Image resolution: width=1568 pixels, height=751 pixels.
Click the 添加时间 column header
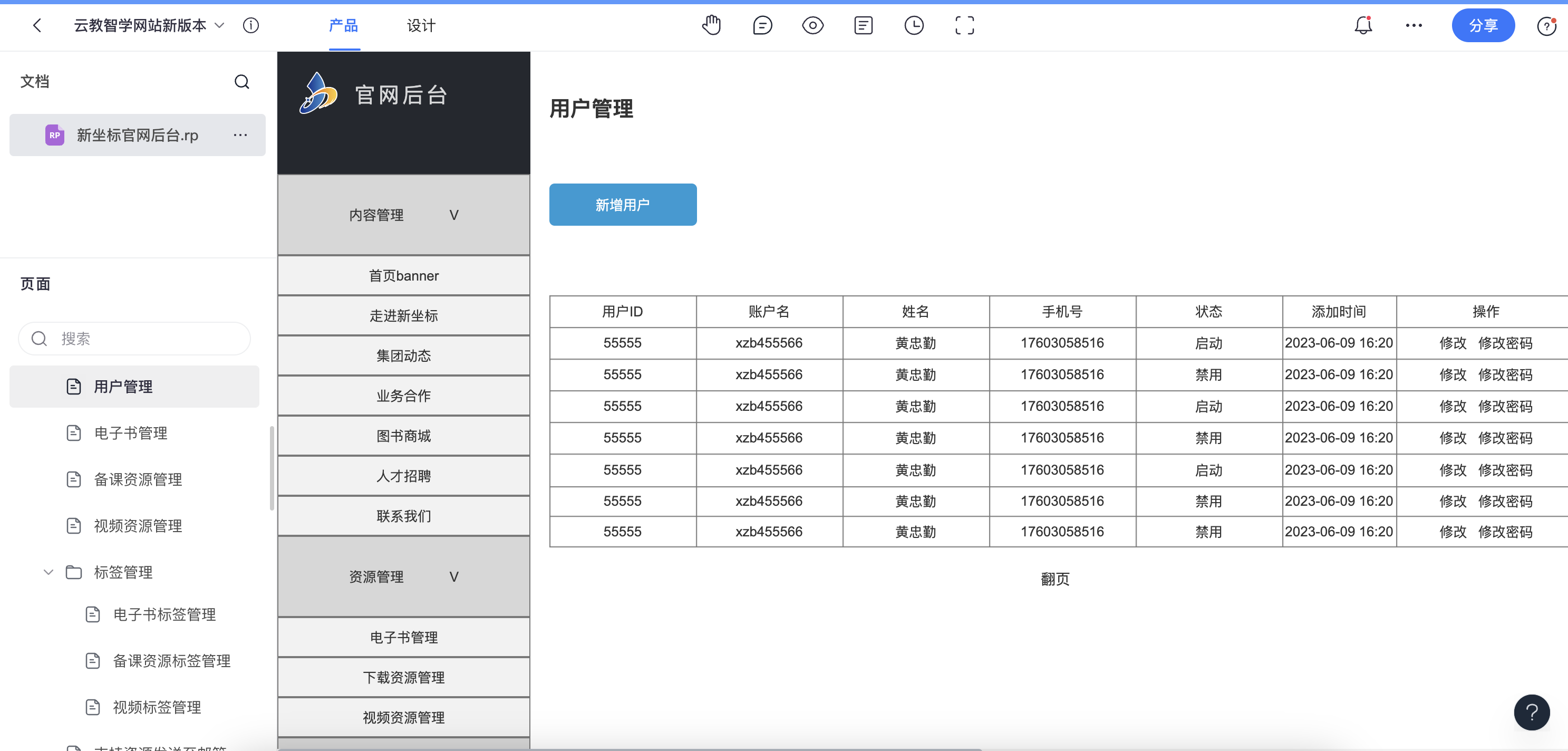pos(1339,311)
